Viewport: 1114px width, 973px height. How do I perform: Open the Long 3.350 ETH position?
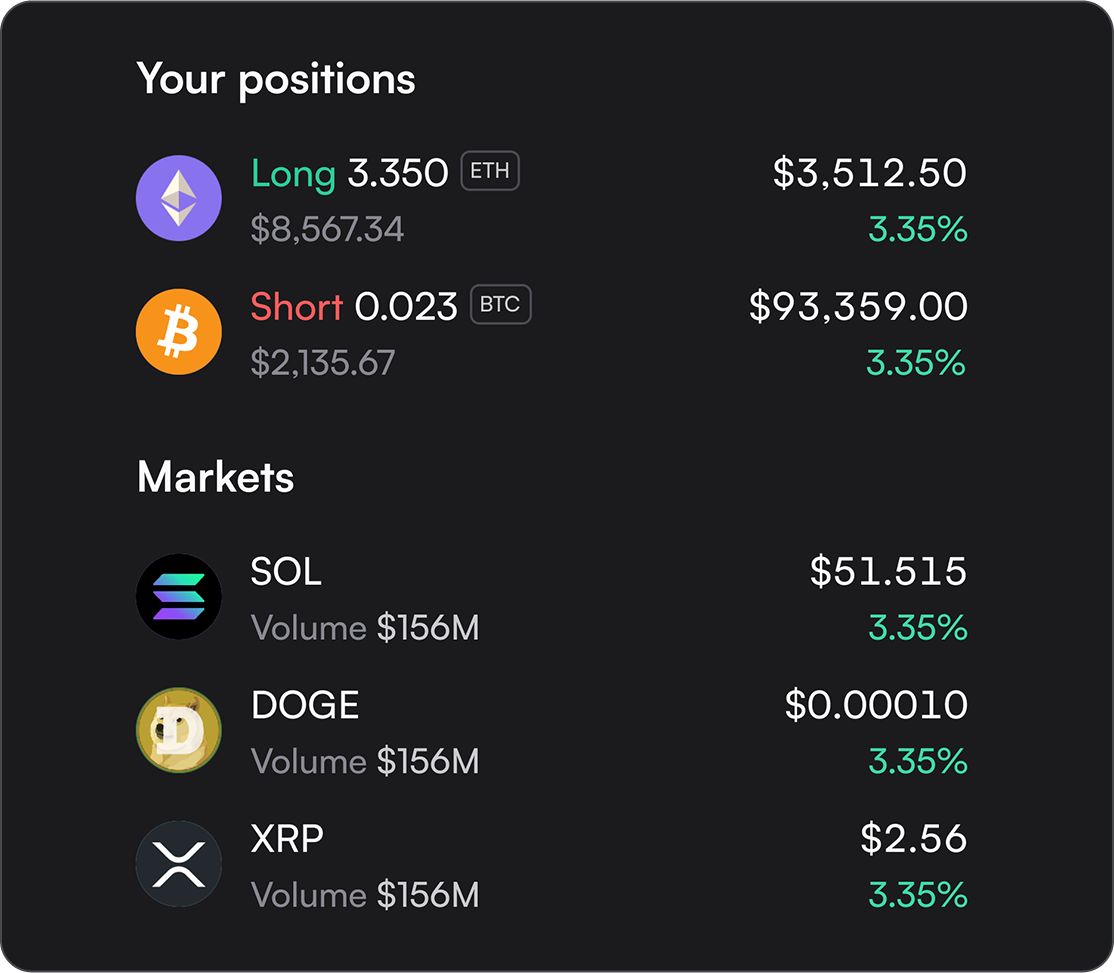(x=551, y=199)
